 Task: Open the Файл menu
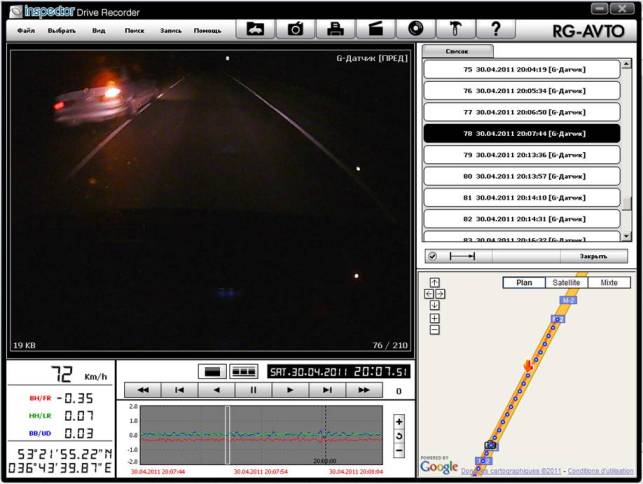[x=26, y=31]
